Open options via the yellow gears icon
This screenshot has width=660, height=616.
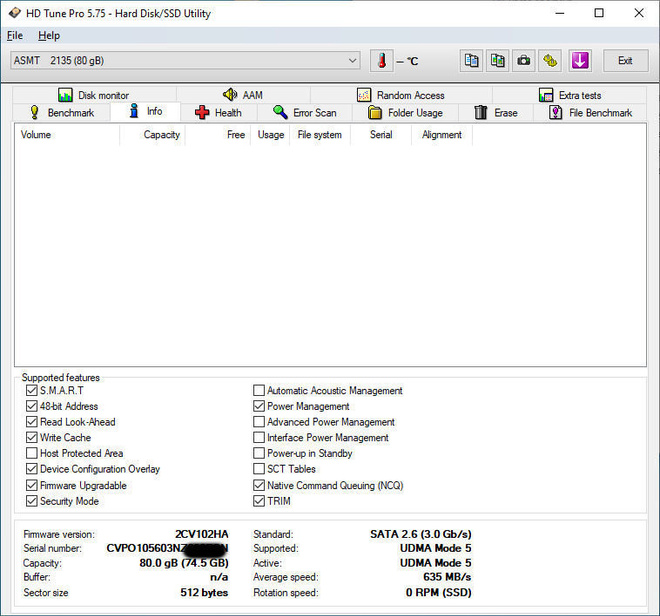(x=550, y=61)
